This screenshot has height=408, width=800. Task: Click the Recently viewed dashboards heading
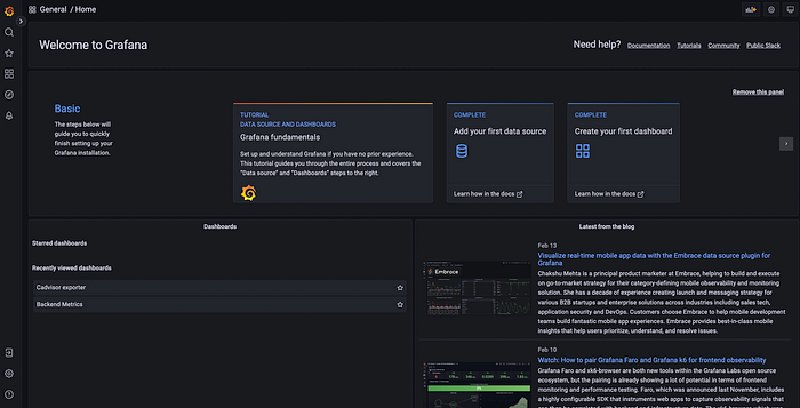tap(71, 268)
